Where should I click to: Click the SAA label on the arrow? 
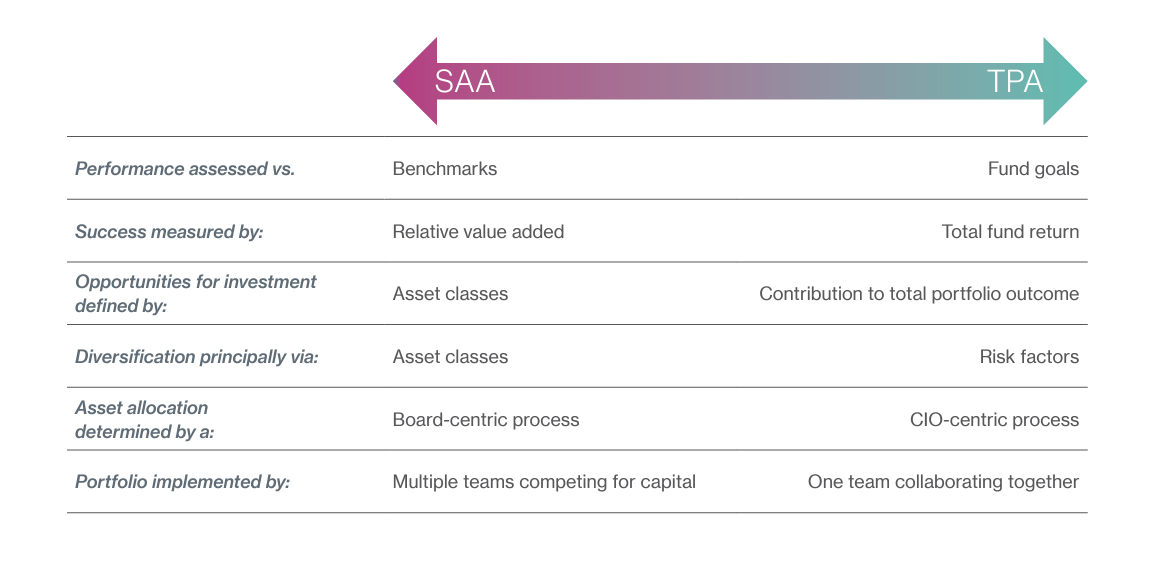465,81
